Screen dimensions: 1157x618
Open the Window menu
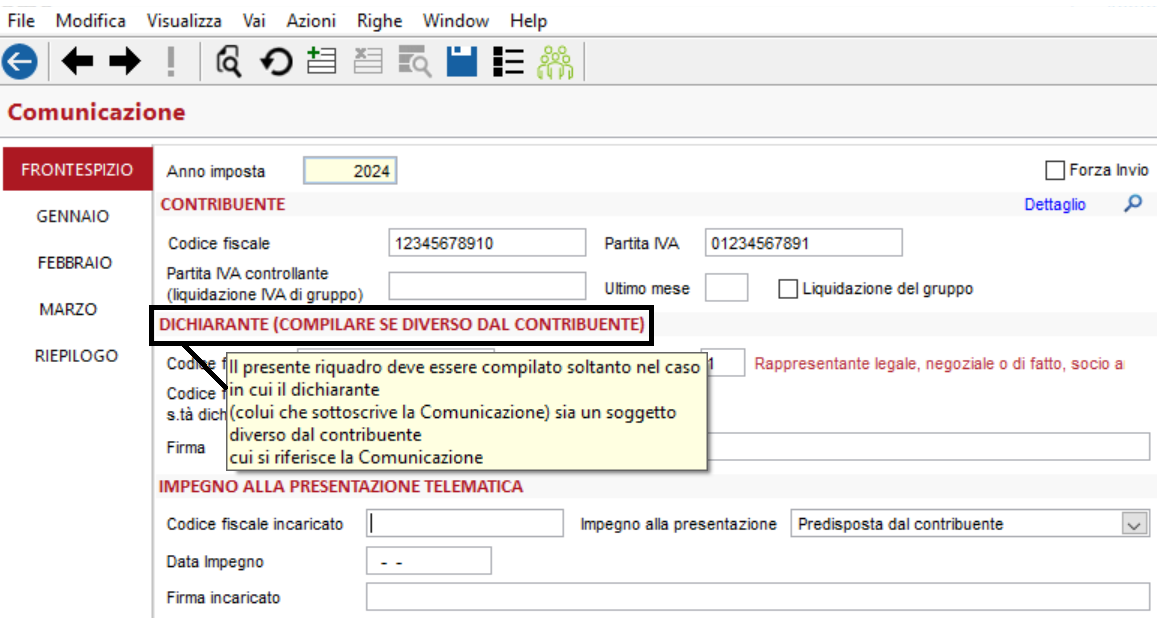(x=455, y=21)
